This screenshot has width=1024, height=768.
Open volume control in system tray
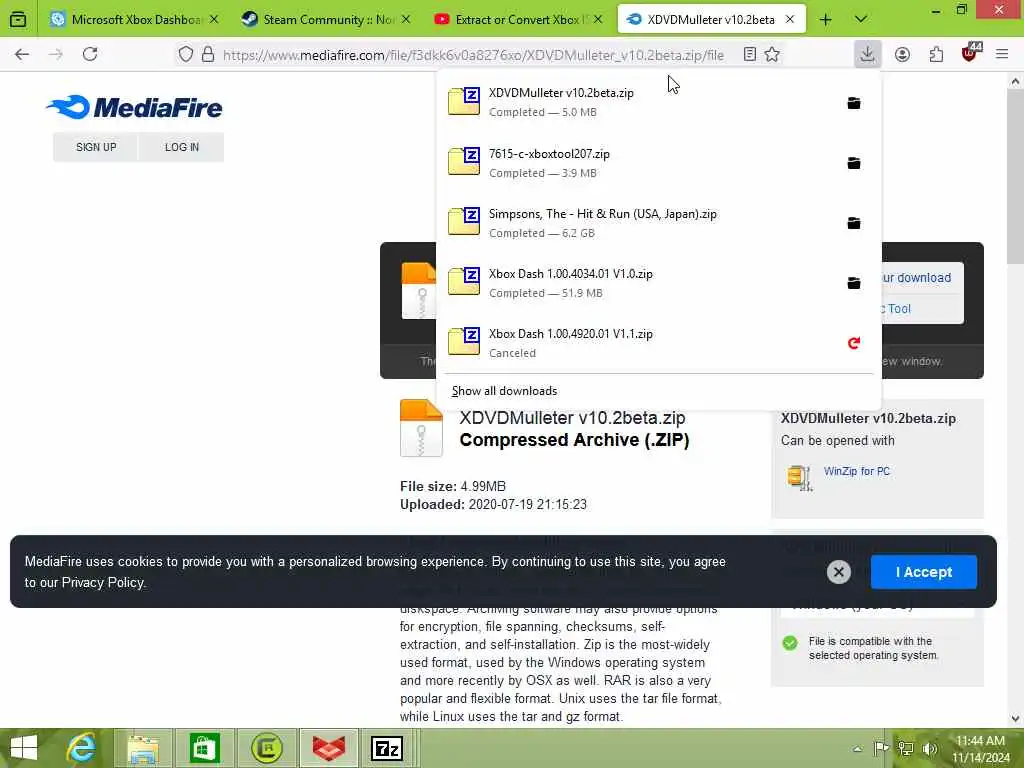click(x=930, y=749)
